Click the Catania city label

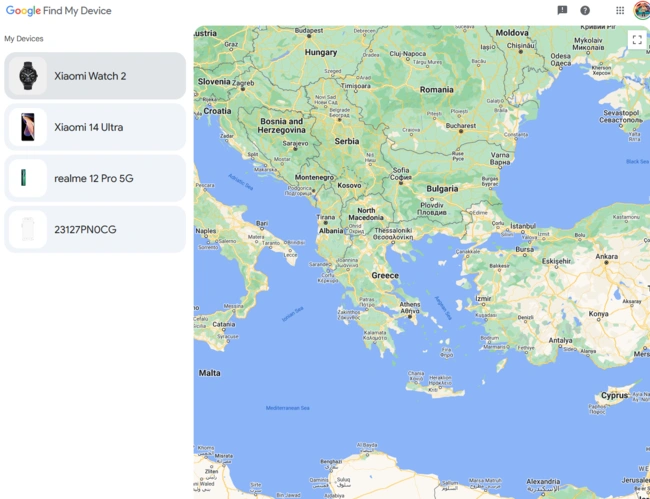pos(224,324)
